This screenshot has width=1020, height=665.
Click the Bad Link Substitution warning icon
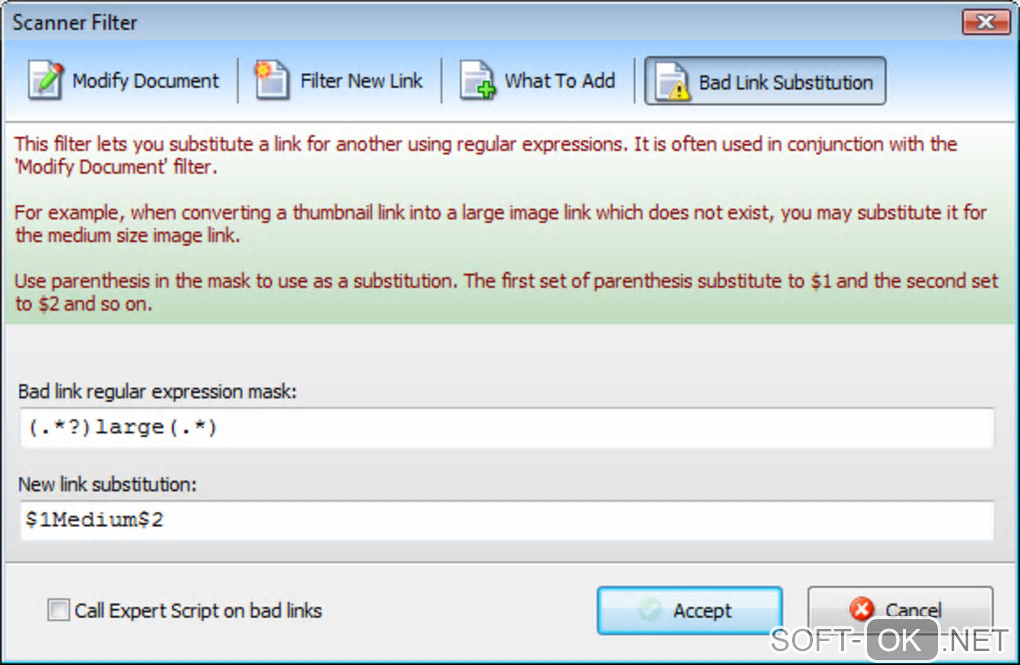[x=672, y=82]
